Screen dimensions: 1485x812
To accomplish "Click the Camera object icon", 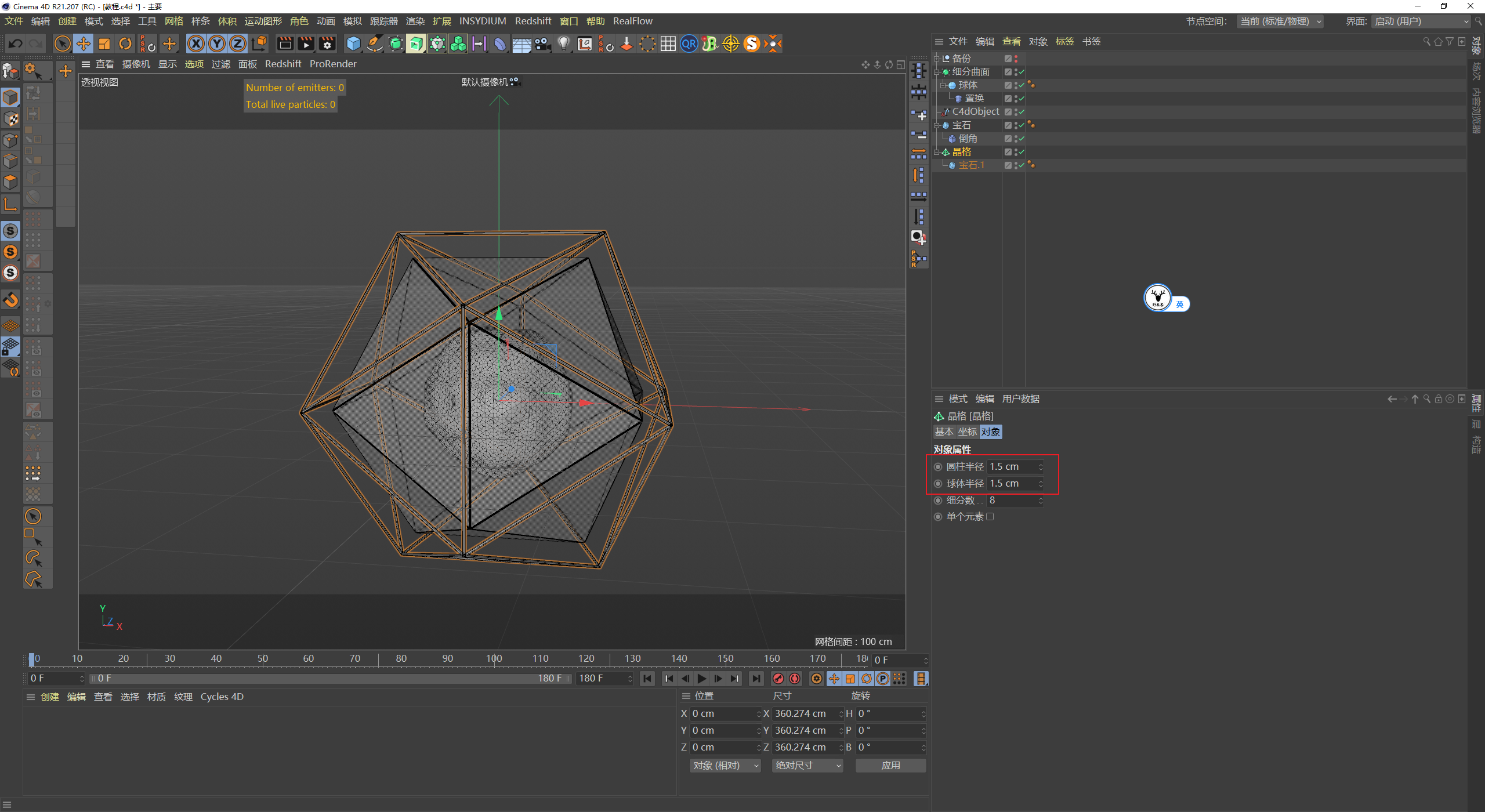I will click(x=542, y=43).
